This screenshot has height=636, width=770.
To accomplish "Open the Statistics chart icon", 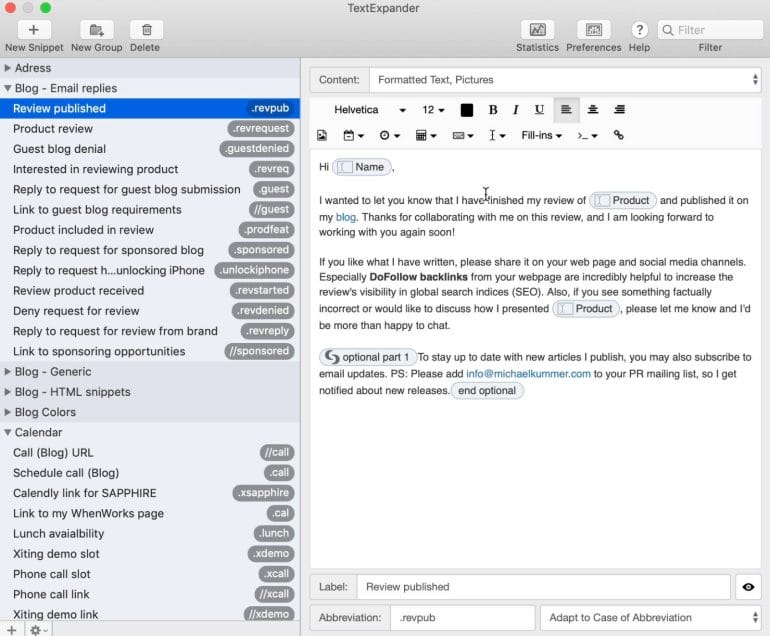I will (x=537, y=30).
